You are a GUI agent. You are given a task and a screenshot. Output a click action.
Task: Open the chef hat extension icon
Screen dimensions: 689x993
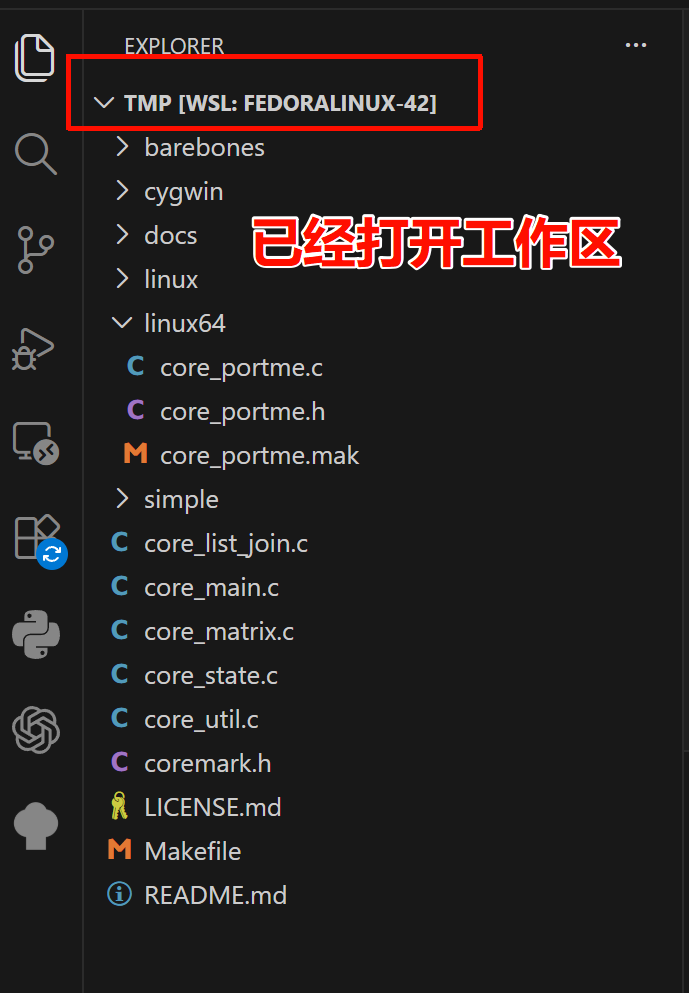point(36,825)
